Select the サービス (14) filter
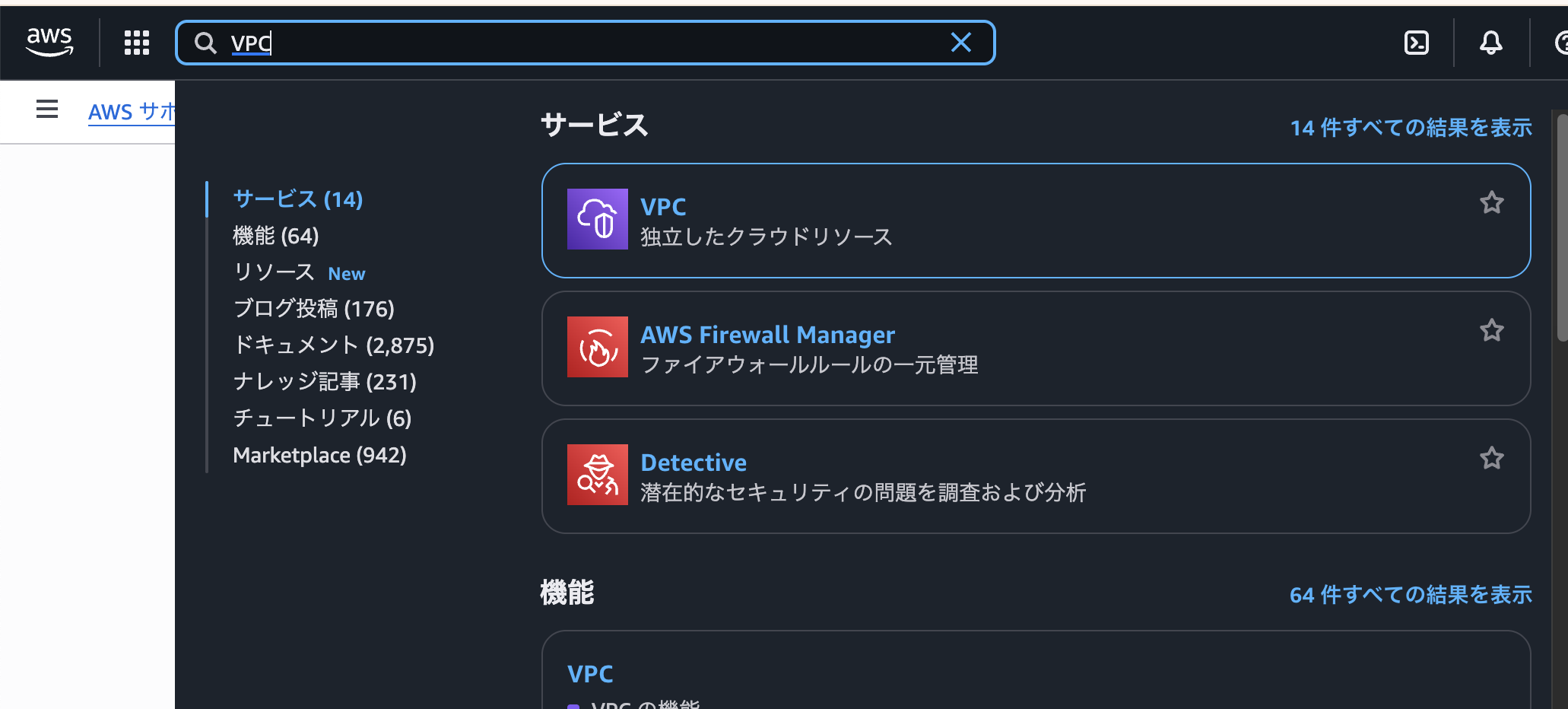 tap(298, 199)
